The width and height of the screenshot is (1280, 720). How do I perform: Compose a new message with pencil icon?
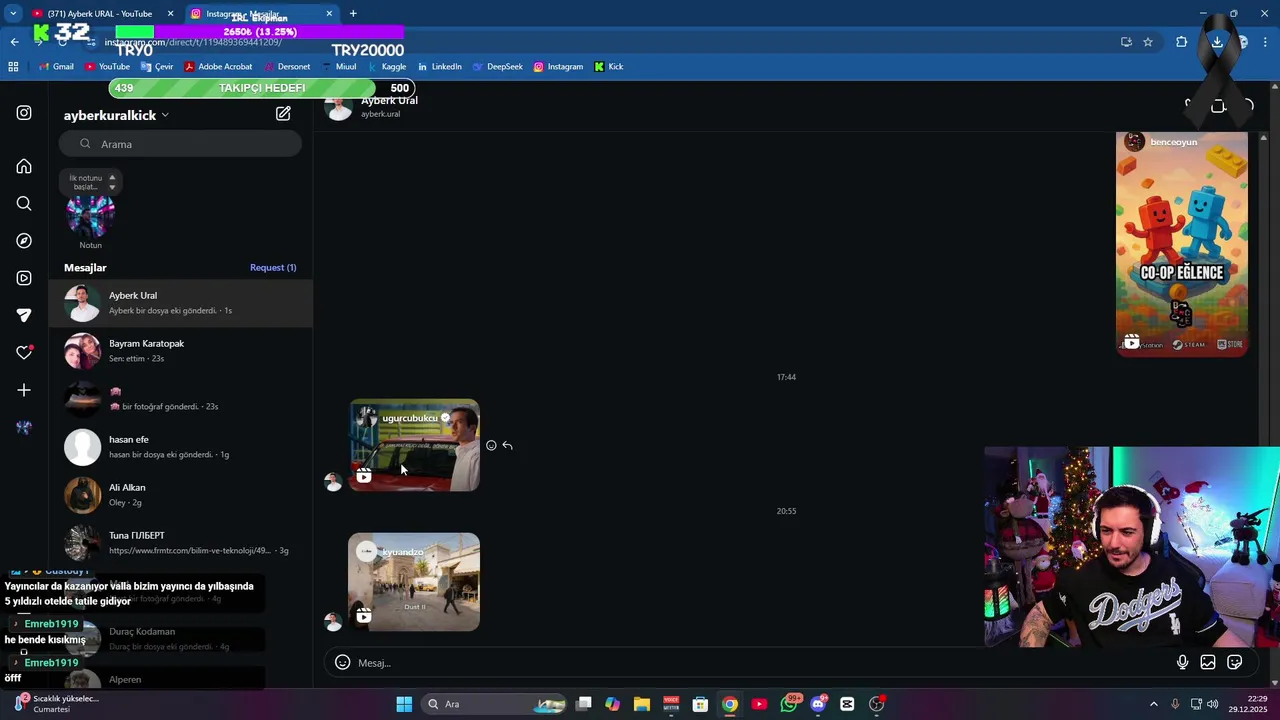(x=283, y=114)
